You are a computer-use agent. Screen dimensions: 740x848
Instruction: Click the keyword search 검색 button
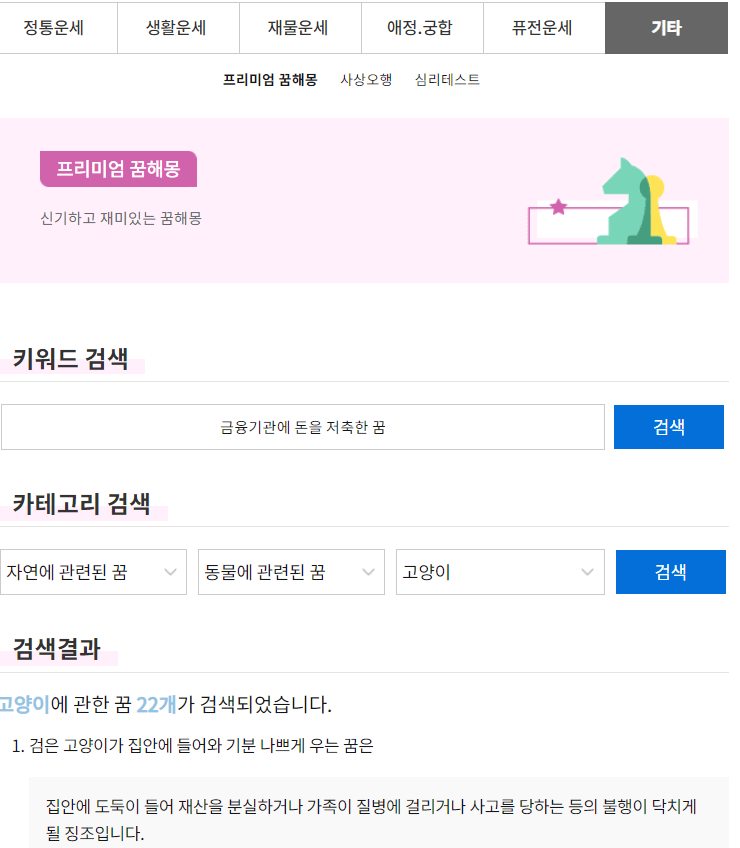point(668,427)
